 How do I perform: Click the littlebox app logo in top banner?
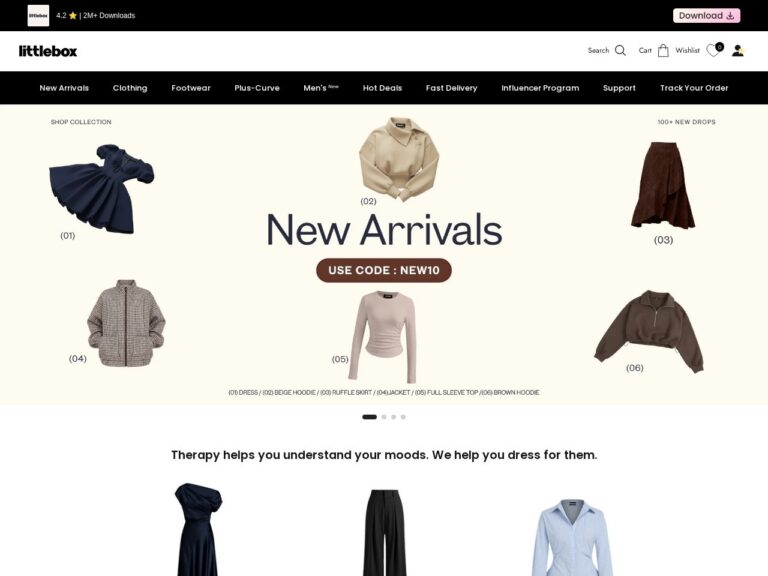pyautogui.click(x=38, y=16)
